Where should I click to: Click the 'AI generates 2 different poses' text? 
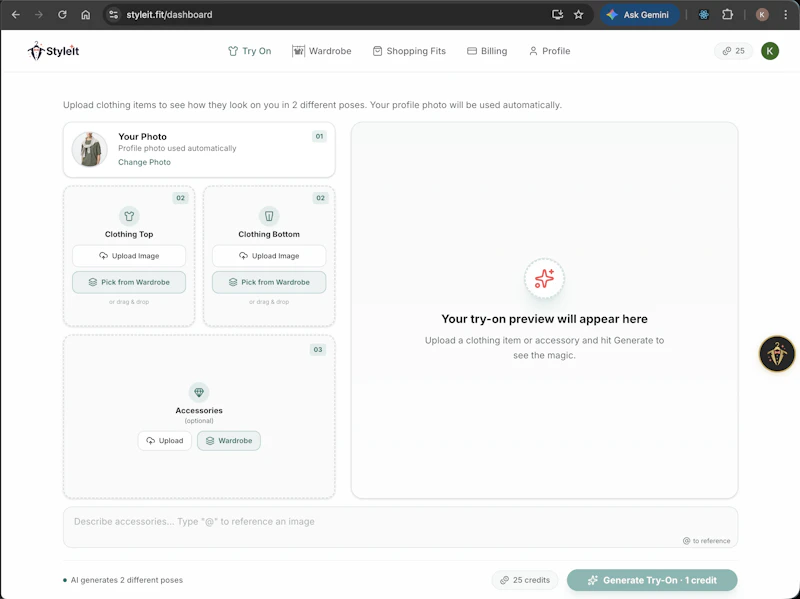[127, 580]
